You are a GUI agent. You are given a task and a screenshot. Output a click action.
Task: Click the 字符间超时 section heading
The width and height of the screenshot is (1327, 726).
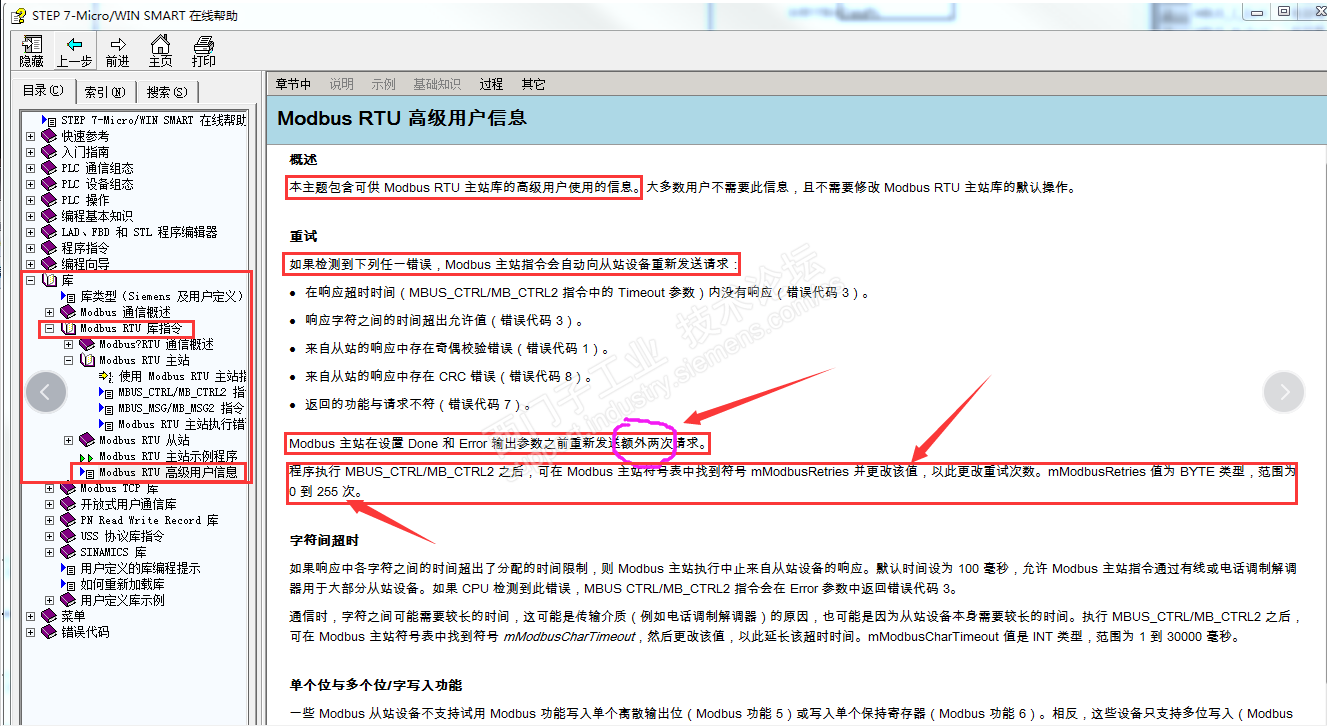pyautogui.click(x=324, y=541)
